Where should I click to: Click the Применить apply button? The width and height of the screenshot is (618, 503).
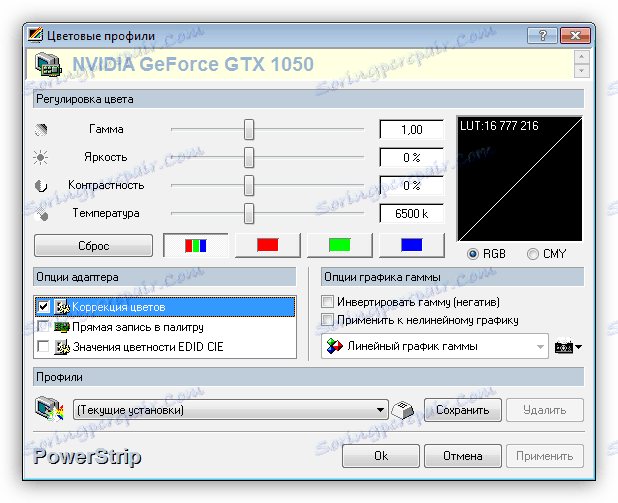click(x=545, y=456)
